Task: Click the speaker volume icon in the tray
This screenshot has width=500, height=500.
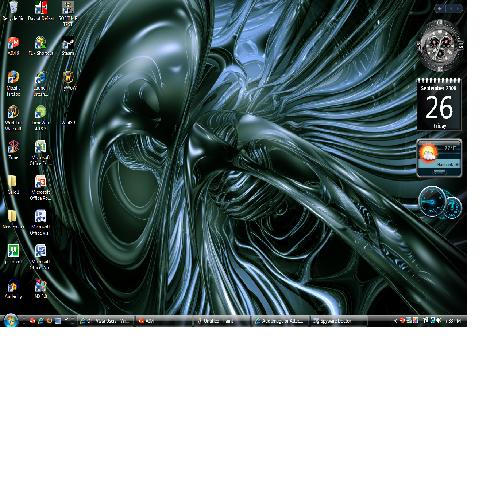Action: coord(439,321)
